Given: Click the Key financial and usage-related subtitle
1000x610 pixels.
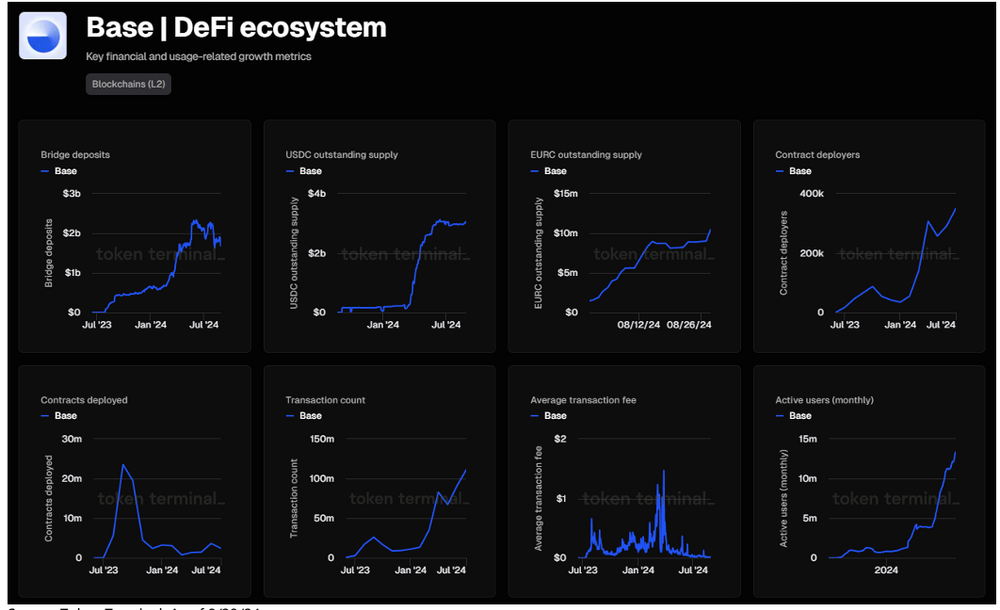Looking at the screenshot, I should pyautogui.click(x=198, y=56).
